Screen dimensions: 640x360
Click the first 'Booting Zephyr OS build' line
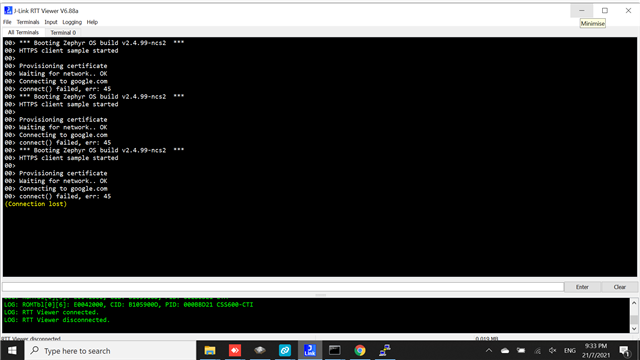(x=94, y=43)
